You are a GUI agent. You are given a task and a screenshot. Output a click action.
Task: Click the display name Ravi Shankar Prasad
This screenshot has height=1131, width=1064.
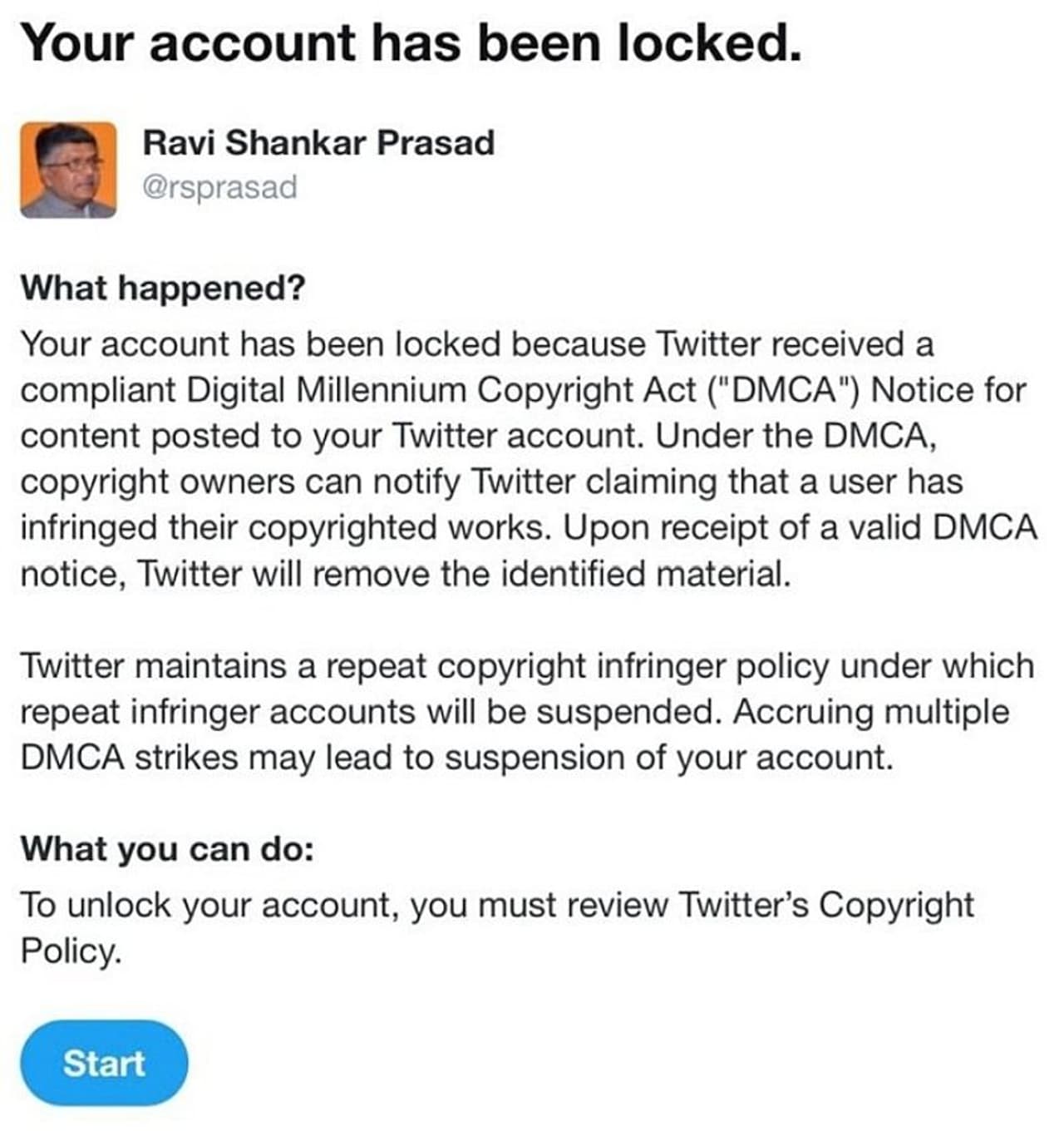coord(318,142)
